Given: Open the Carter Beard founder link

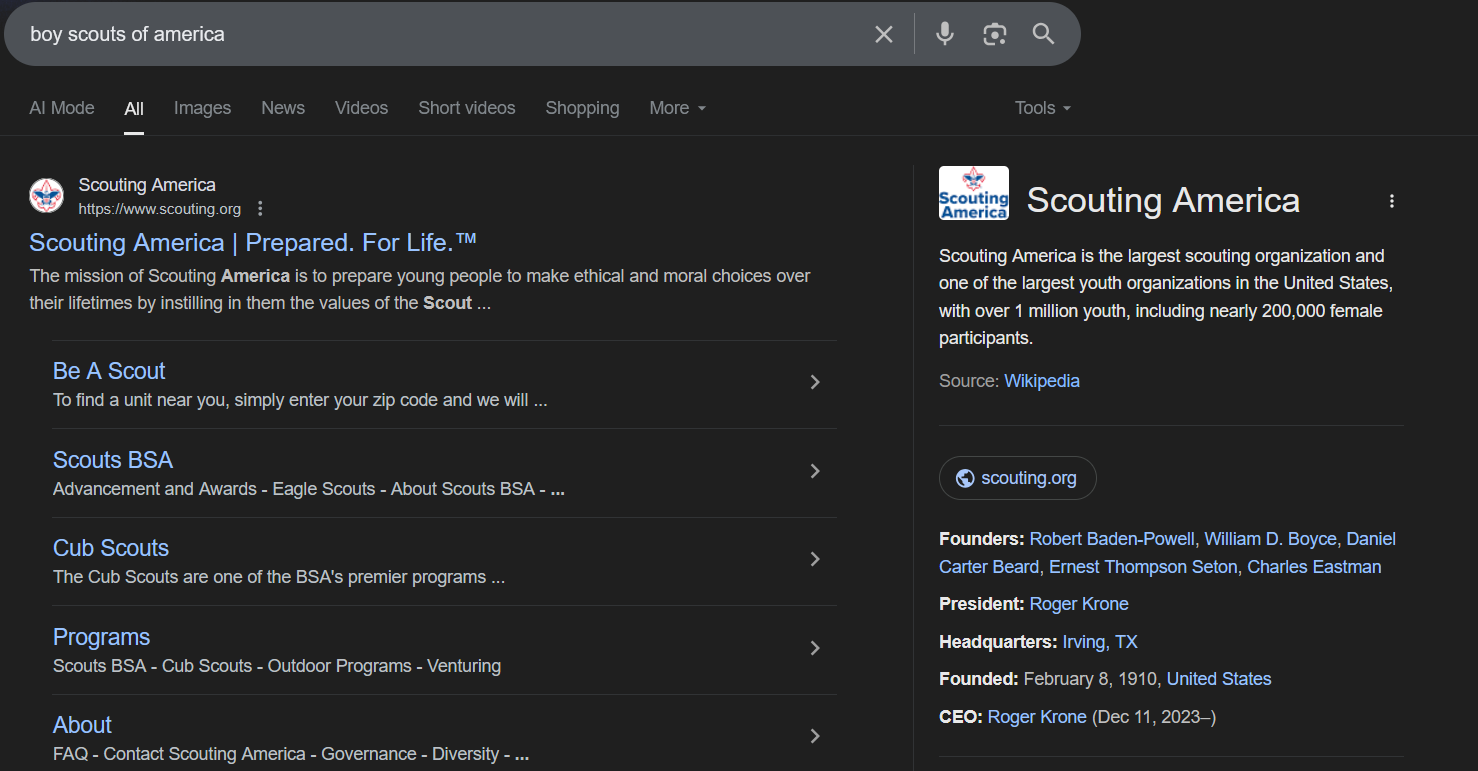Looking at the screenshot, I should click(x=989, y=567).
